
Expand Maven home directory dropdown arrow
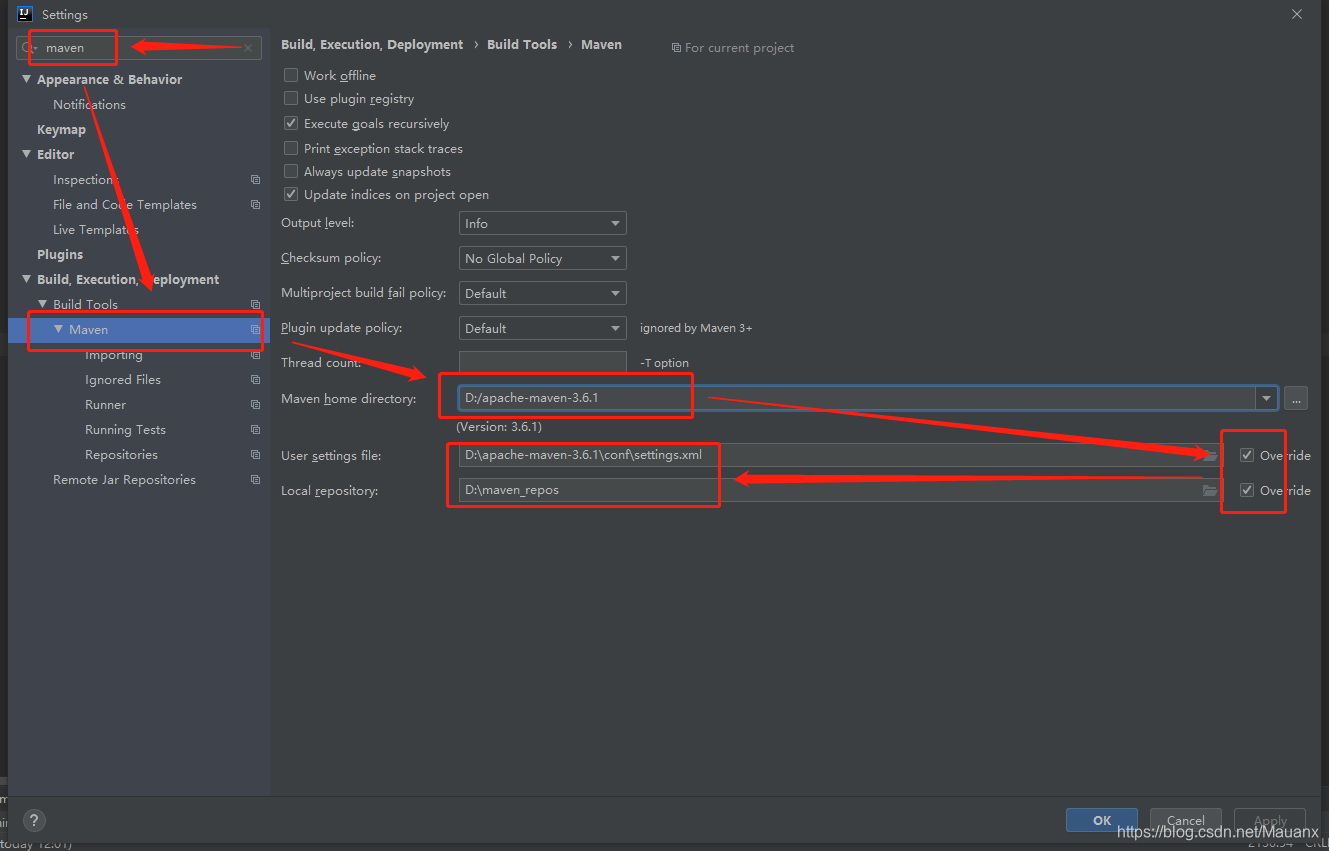pyautogui.click(x=1267, y=398)
